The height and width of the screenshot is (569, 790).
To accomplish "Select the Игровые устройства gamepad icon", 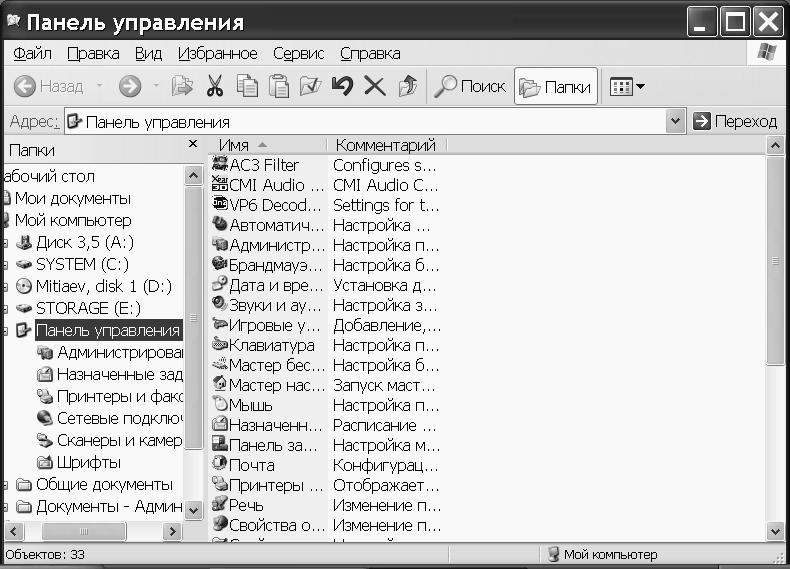I will click(220, 324).
